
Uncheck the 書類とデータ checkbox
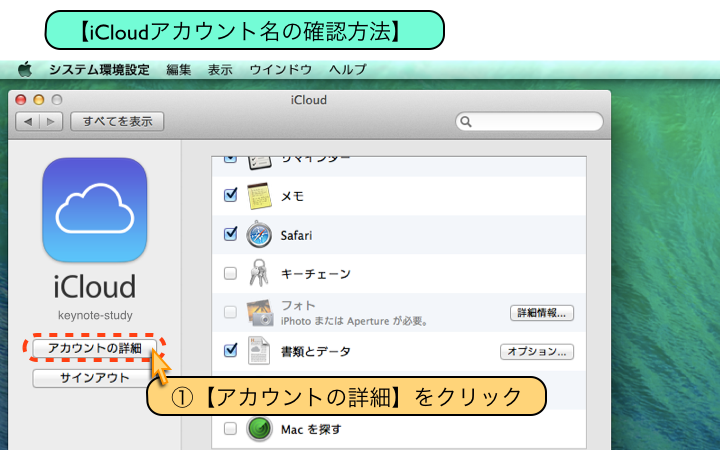click(230, 351)
